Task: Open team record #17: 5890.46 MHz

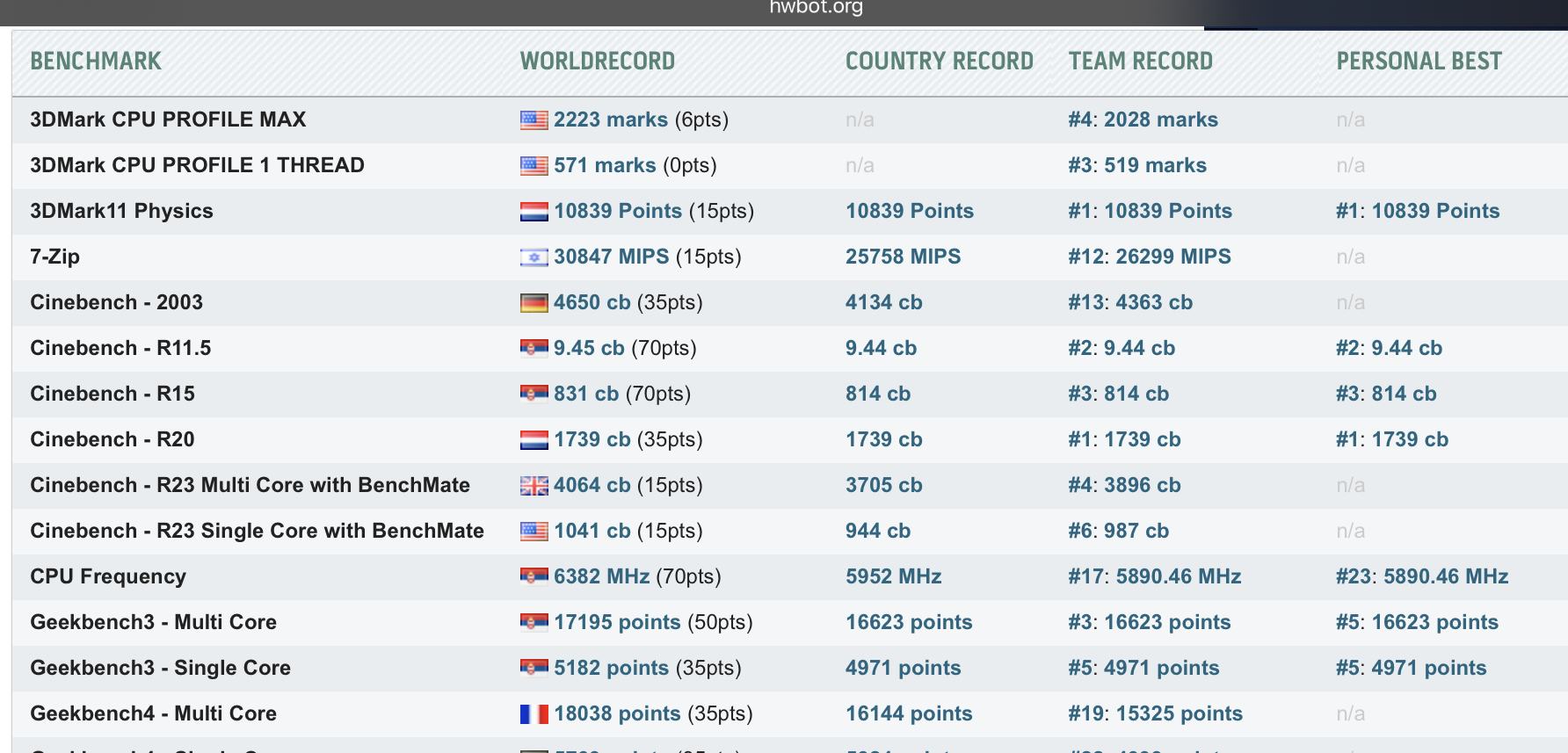Action: click(1155, 576)
